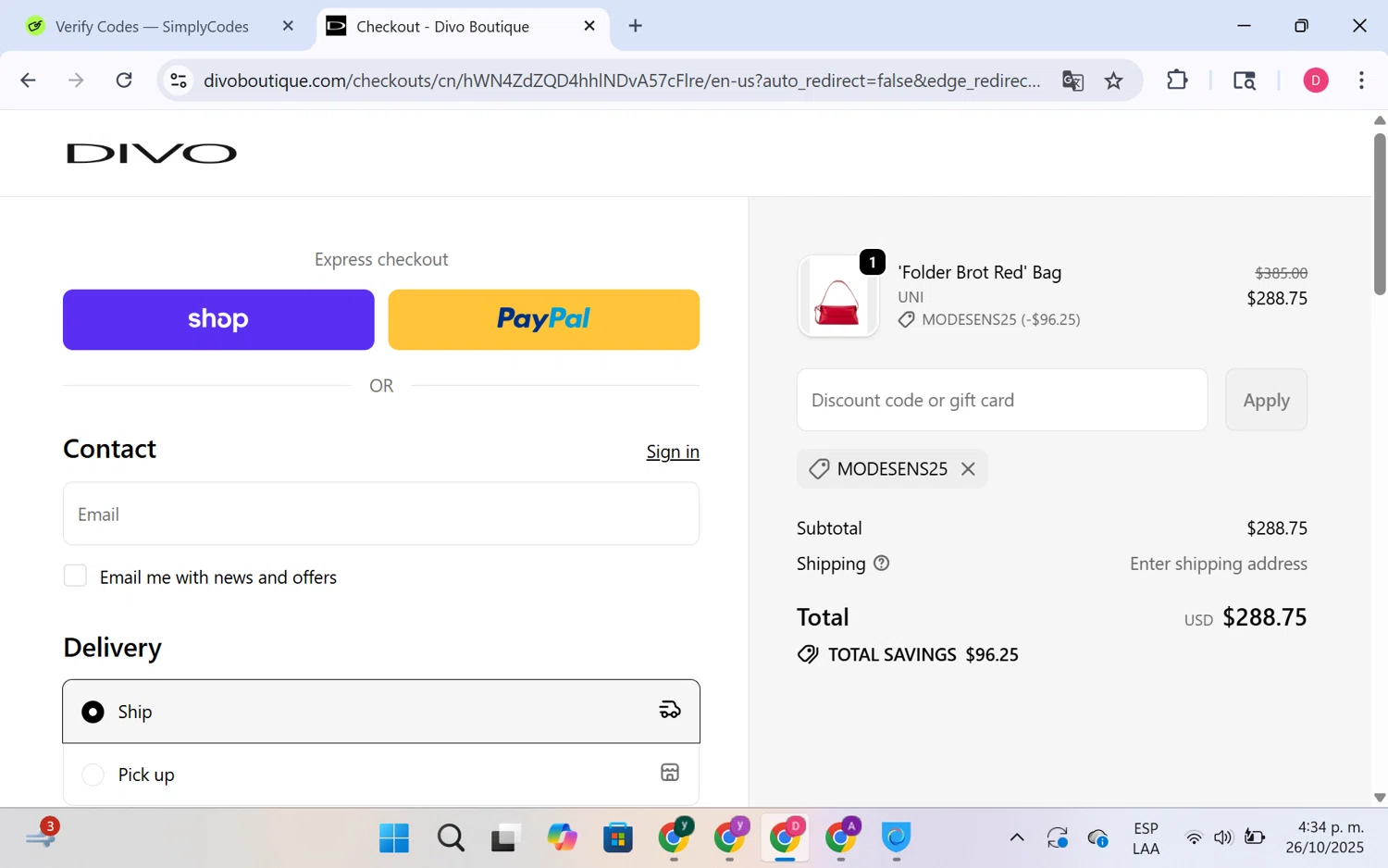Select the Pick up delivery option
This screenshot has height=868, width=1388.
[x=381, y=775]
